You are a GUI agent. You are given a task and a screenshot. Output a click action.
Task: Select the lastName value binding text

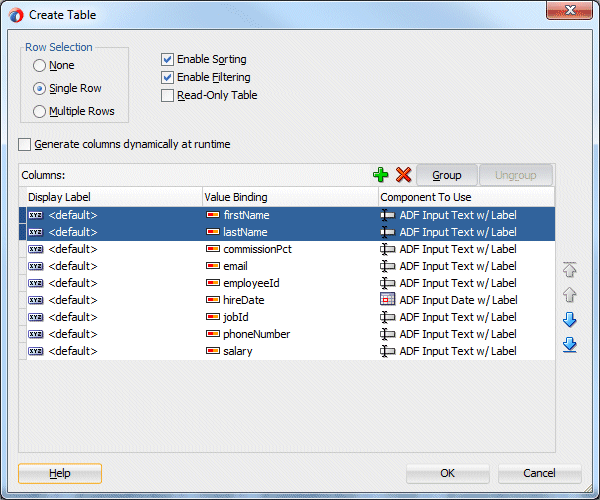(245, 232)
